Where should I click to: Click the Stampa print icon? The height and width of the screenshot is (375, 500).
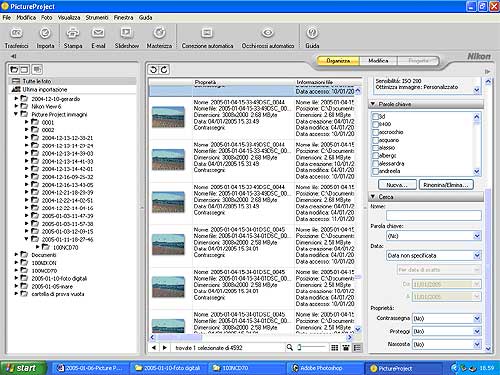(x=73, y=33)
